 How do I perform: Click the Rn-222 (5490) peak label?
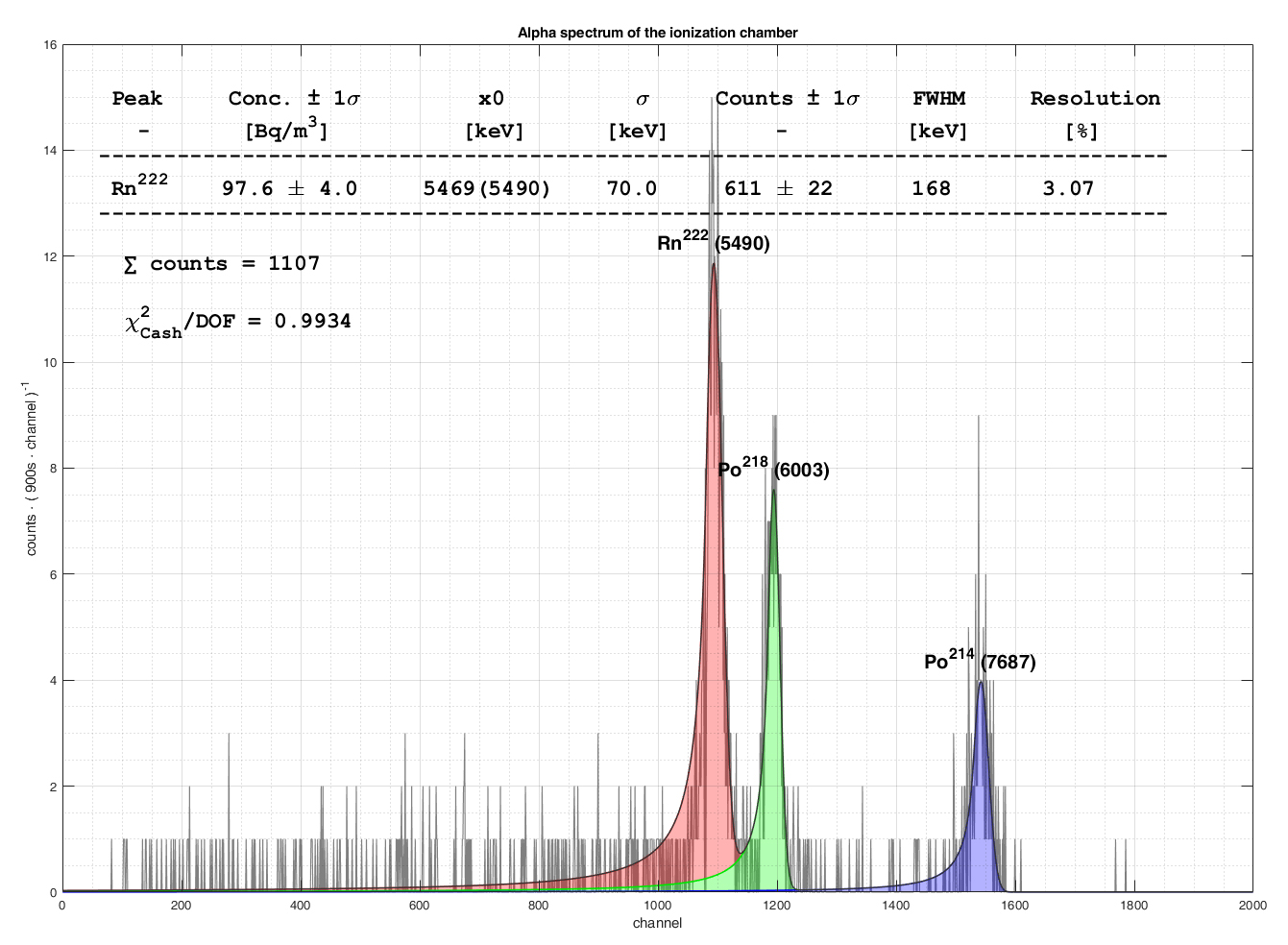pyautogui.click(x=713, y=243)
